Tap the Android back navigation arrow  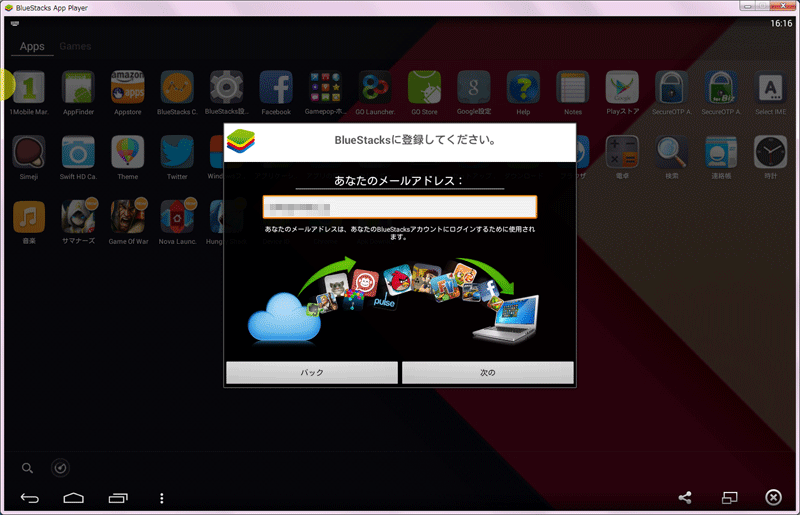[x=30, y=498]
